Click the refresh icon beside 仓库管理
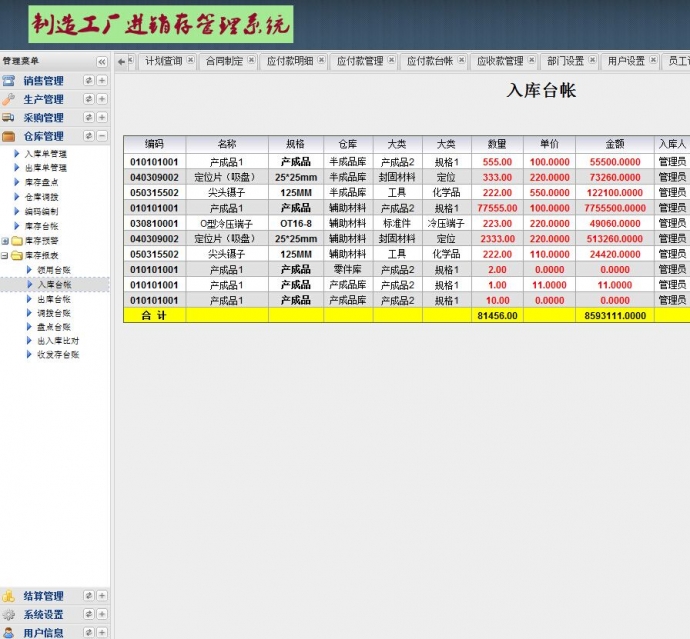Viewport: 690px width, 639px height. coord(89,136)
